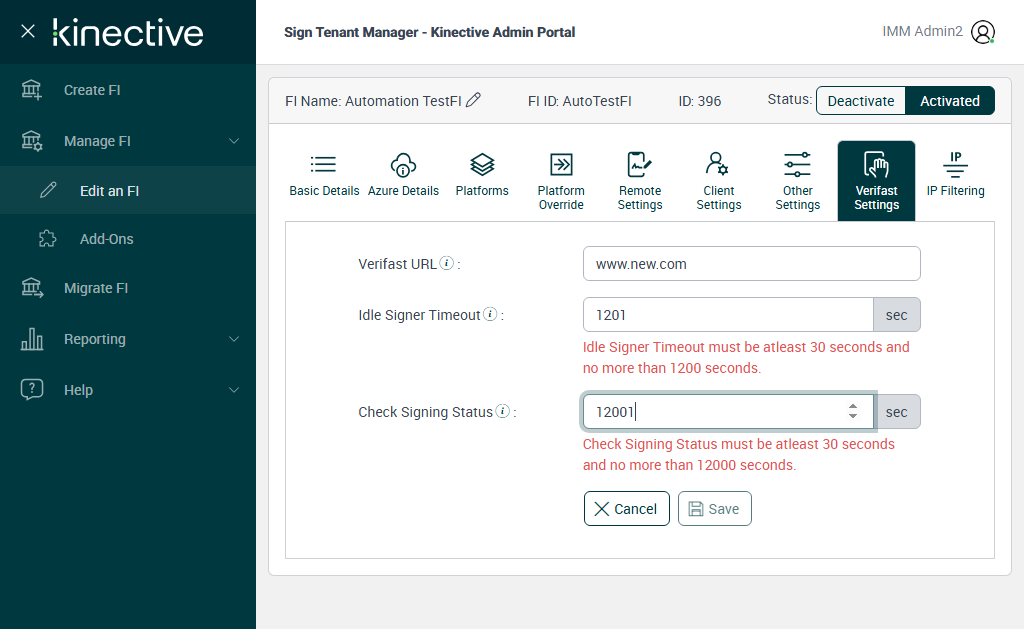Decrement Check Signing Status with down arrow
Viewport: 1024px width, 629px height.
coord(853,416)
